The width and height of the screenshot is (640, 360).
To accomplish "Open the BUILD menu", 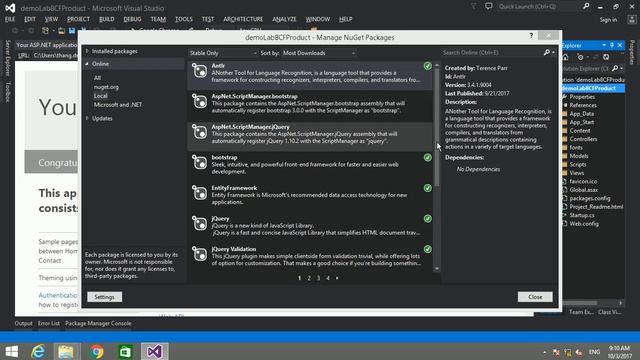I will (107, 19).
